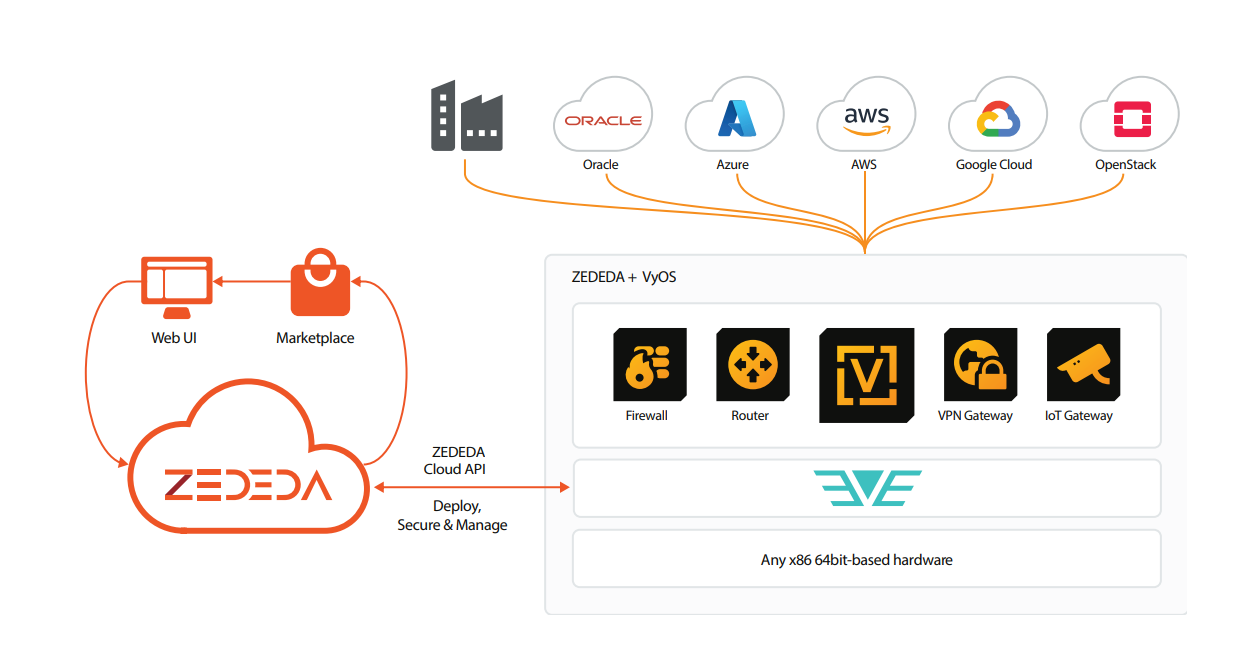
Task: Click the factory buildings icon
Action: pyautogui.click(x=467, y=116)
